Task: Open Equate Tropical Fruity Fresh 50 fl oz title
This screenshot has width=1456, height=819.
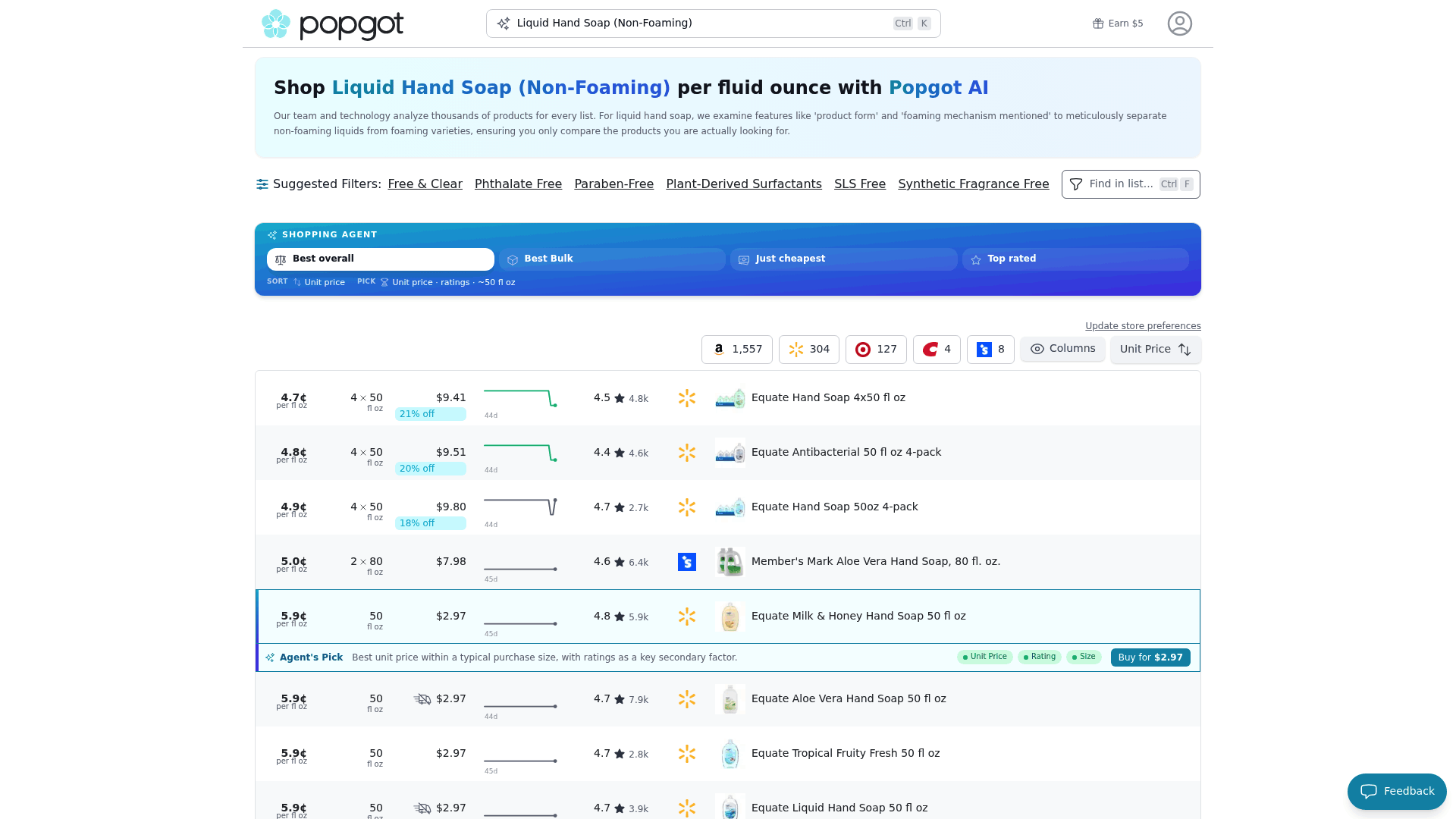Action: pyautogui.click(x=846, y=753)
